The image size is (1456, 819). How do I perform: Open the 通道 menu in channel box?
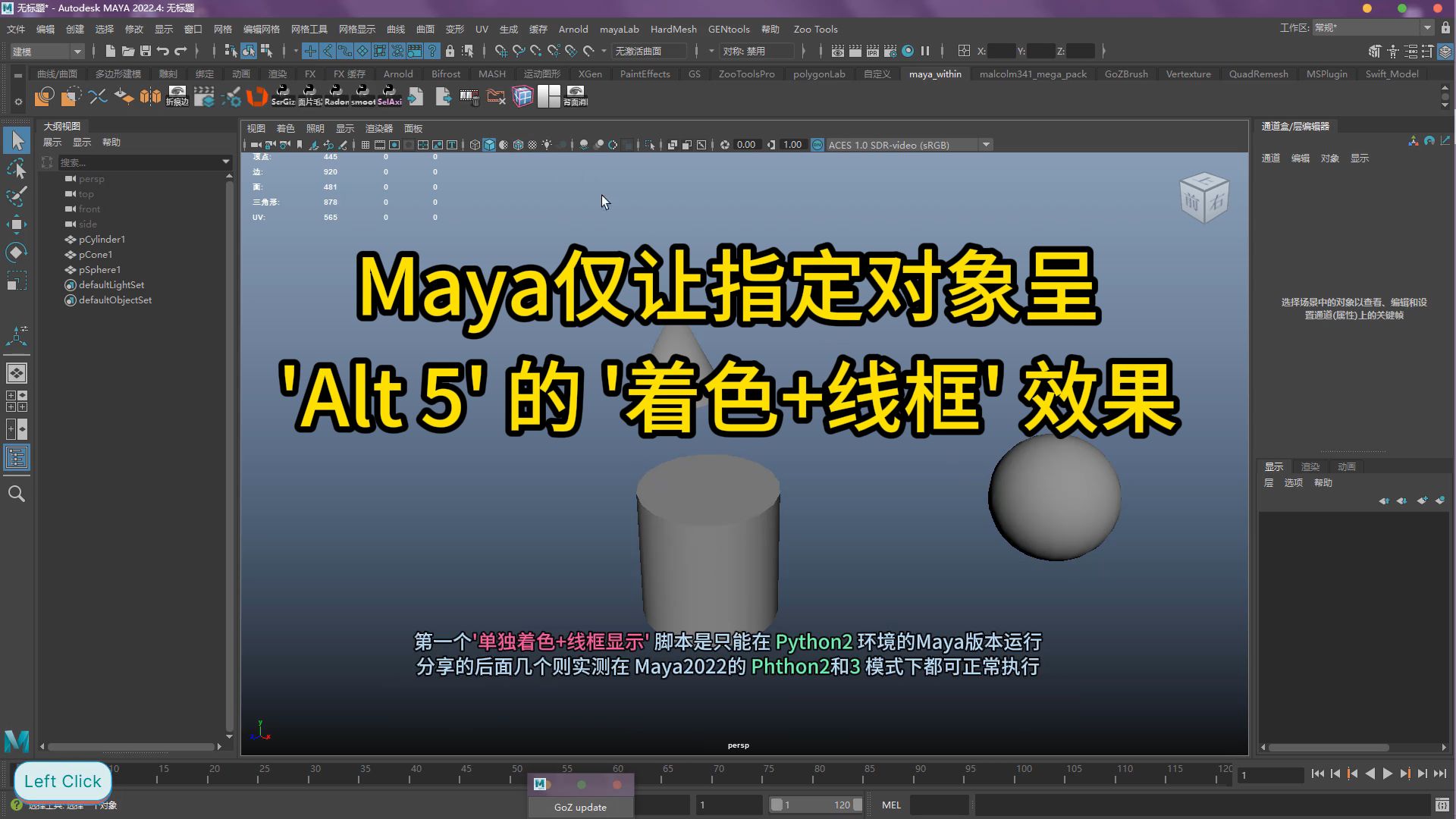click(x=1271, y=158)
